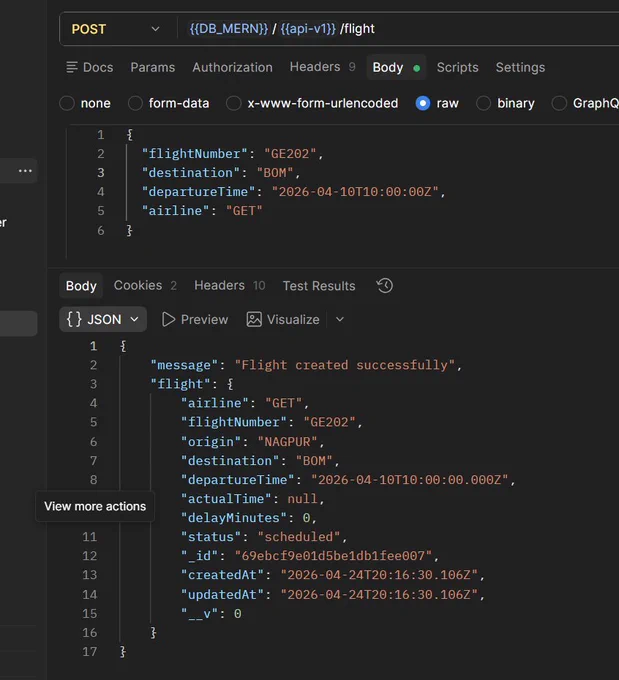
Task: Click the "__v": 0 response line
Action: click(x=211, y=613)
